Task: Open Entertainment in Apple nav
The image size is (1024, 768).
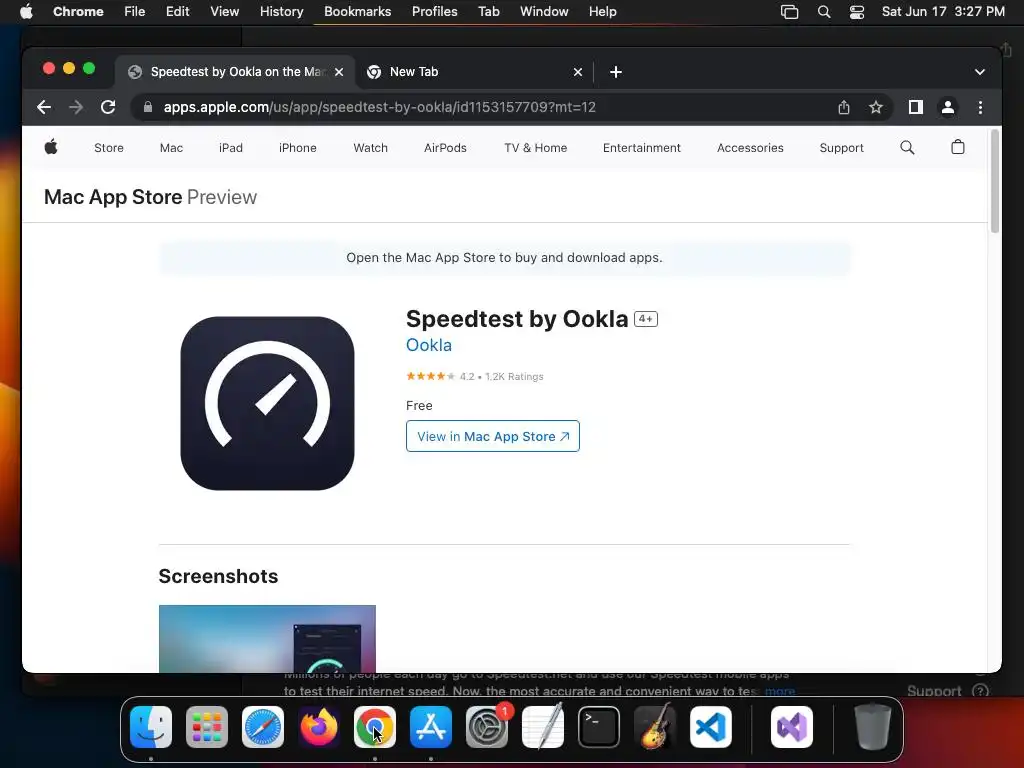Action: (x=641, y=148)
